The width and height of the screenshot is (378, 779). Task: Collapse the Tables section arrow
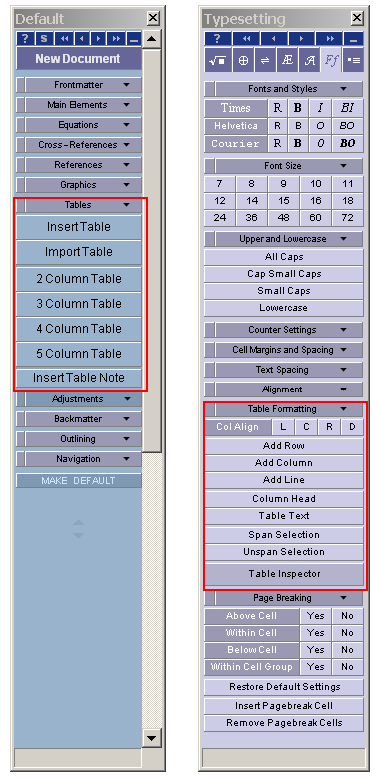click(127, 205)
